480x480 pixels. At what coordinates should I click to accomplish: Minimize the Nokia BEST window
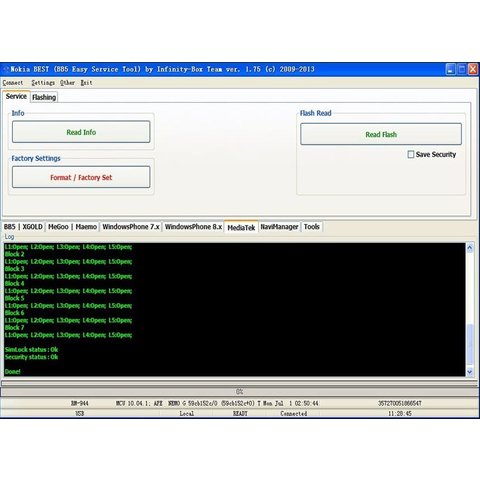click(x=450, y=69)
